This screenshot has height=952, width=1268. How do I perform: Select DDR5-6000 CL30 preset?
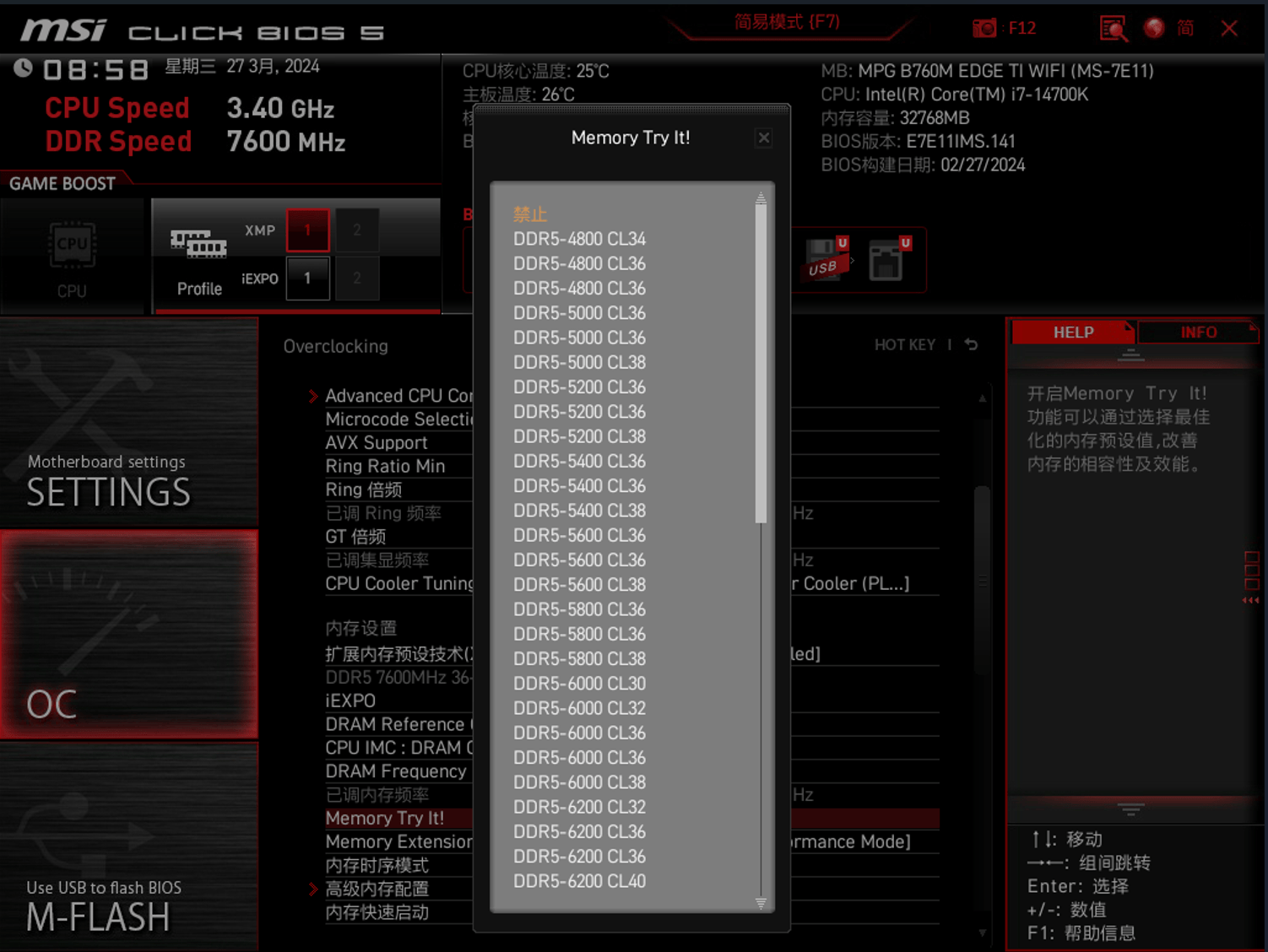(x=579, y=683)
